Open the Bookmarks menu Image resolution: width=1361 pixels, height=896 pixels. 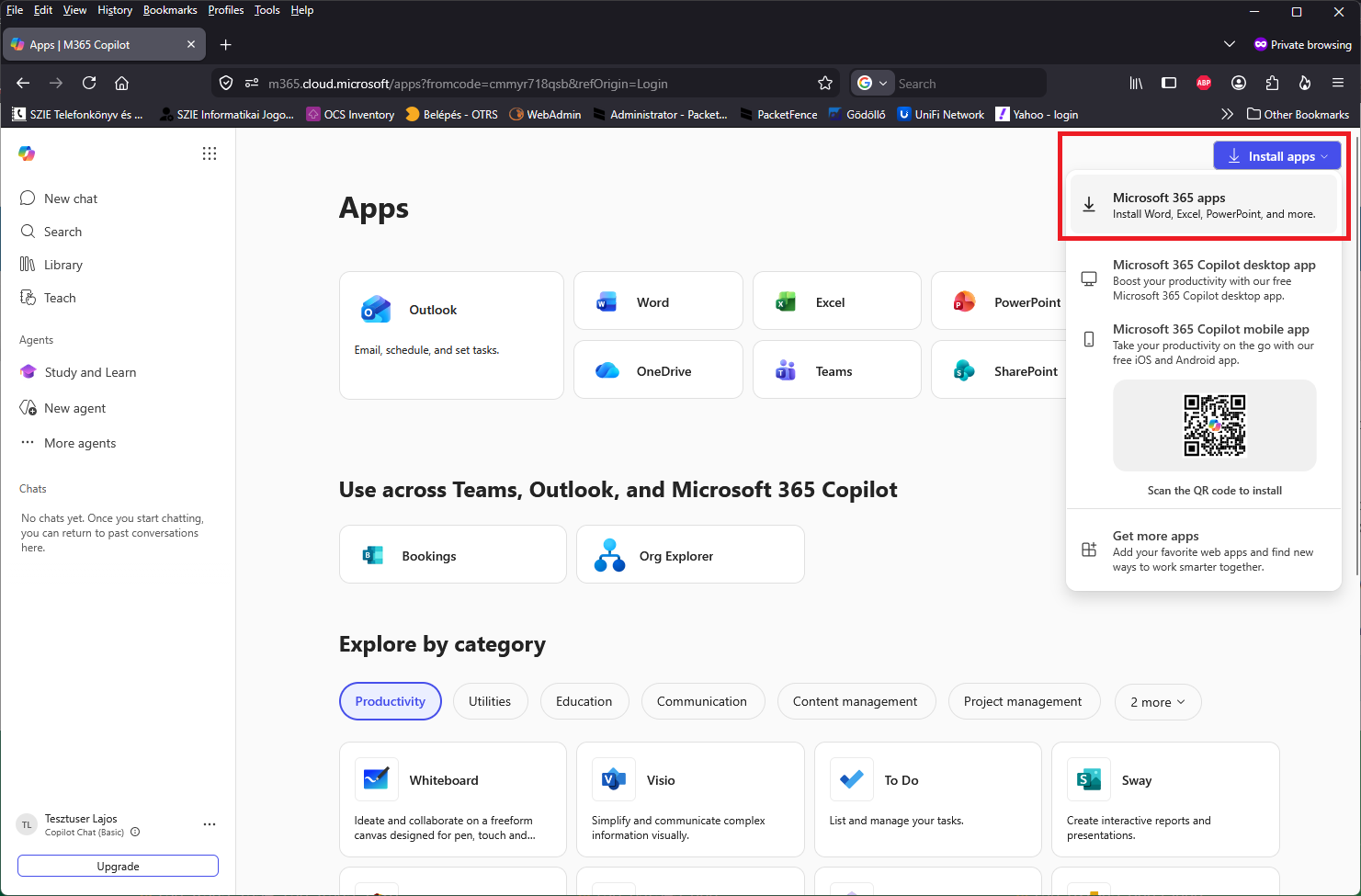170,10
